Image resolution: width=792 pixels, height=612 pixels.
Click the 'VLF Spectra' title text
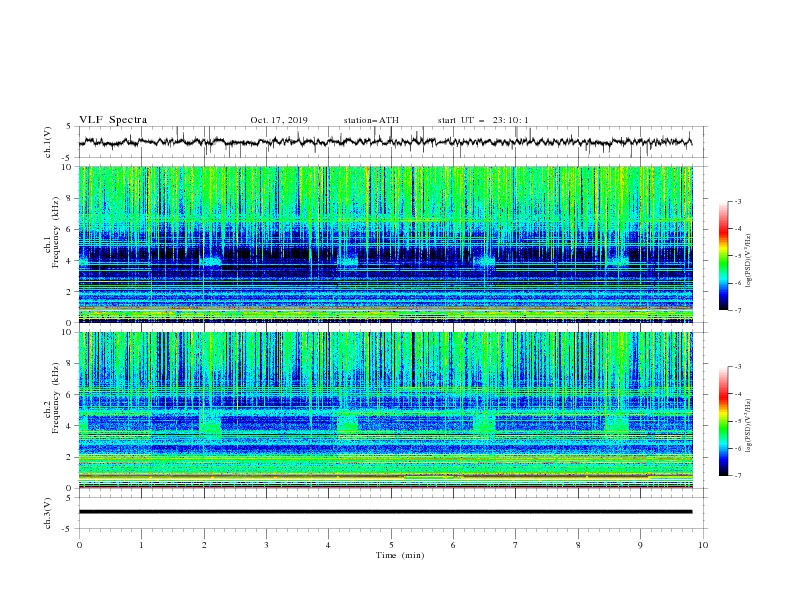[113, 120]
